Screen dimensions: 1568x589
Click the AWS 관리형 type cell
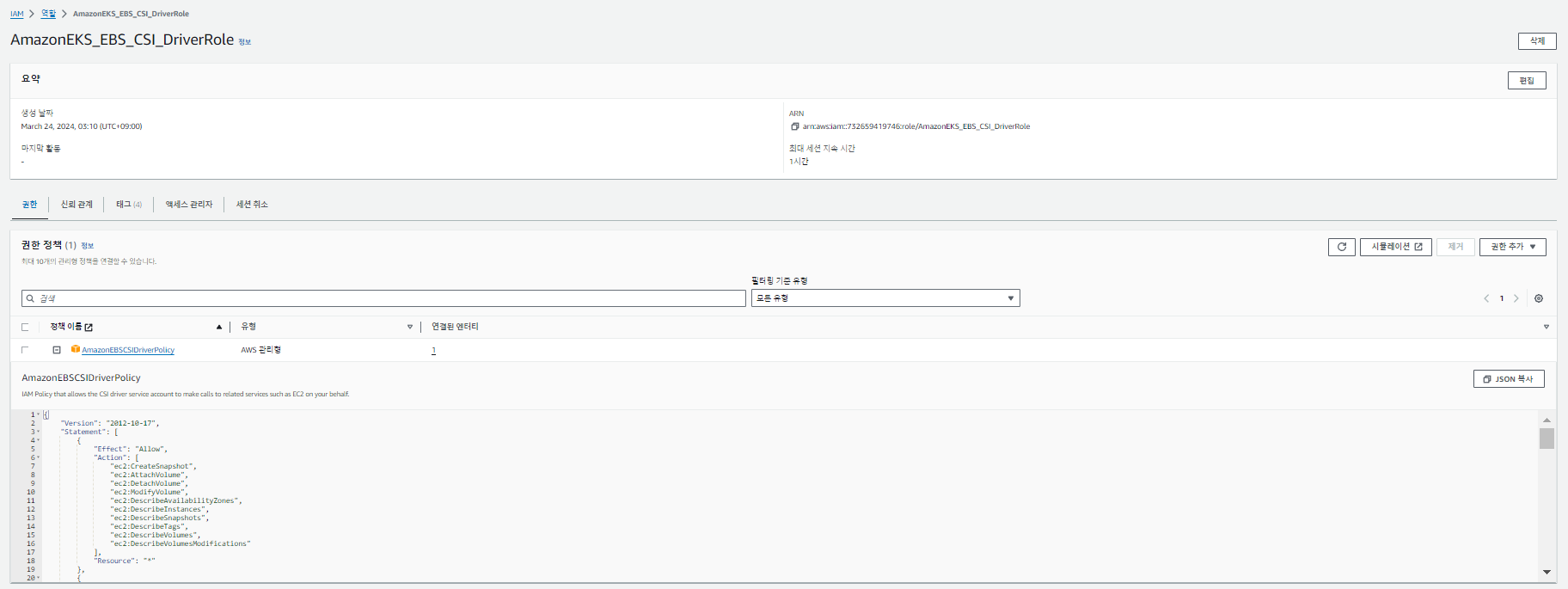(x=260, y=350)
